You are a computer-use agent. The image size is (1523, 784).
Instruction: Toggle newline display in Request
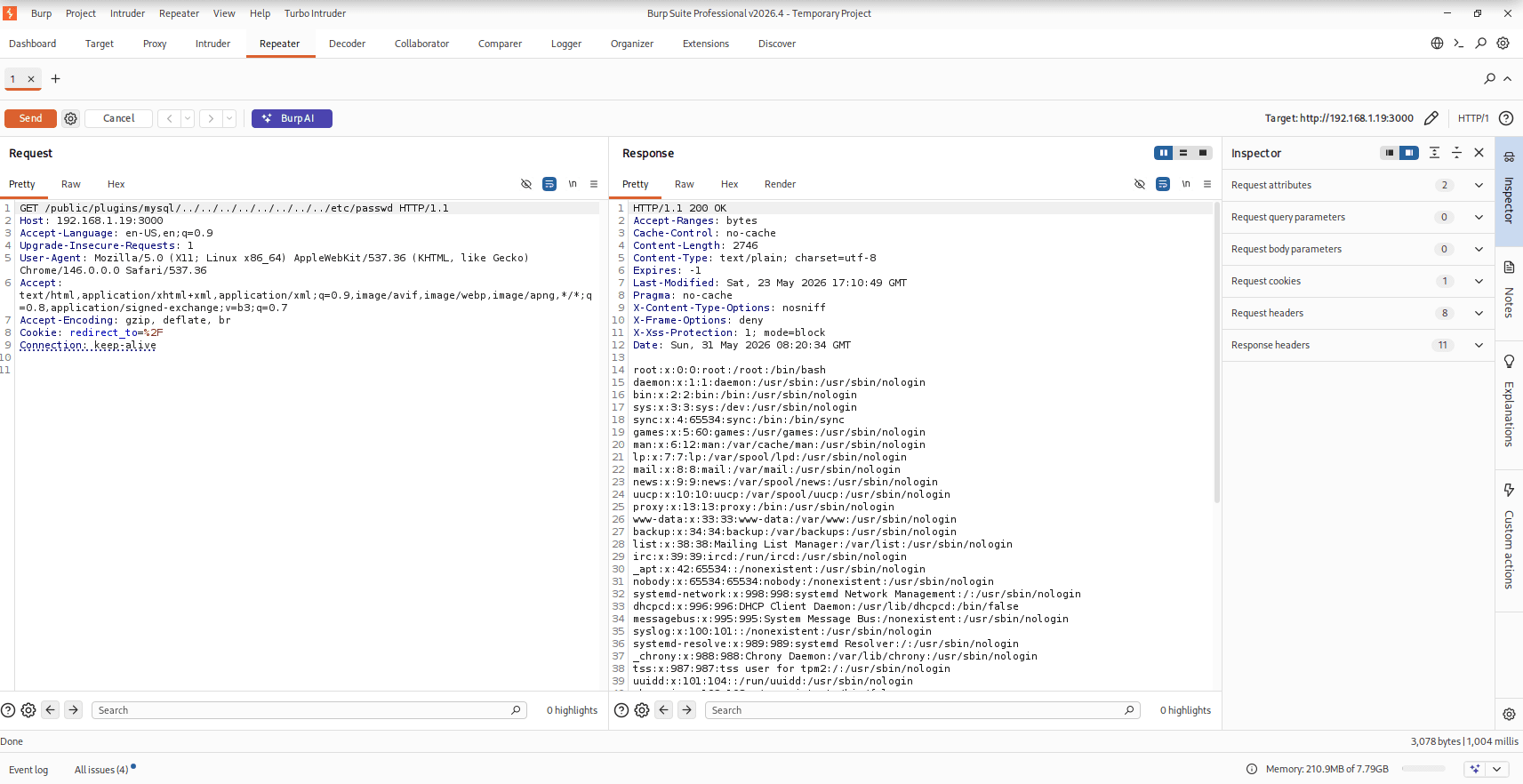[x=573, y=184]
